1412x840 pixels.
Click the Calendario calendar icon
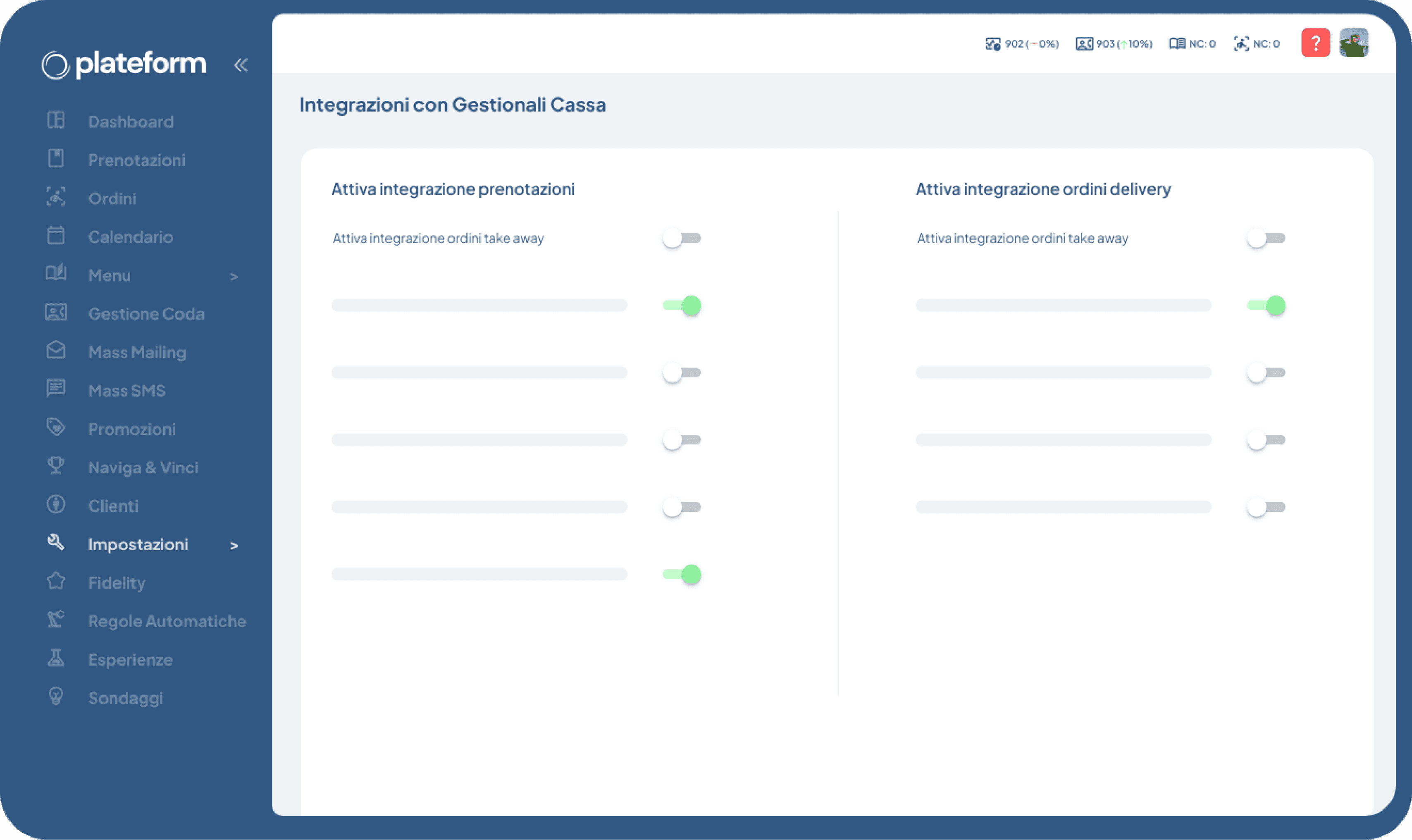[x=55, y=235]
